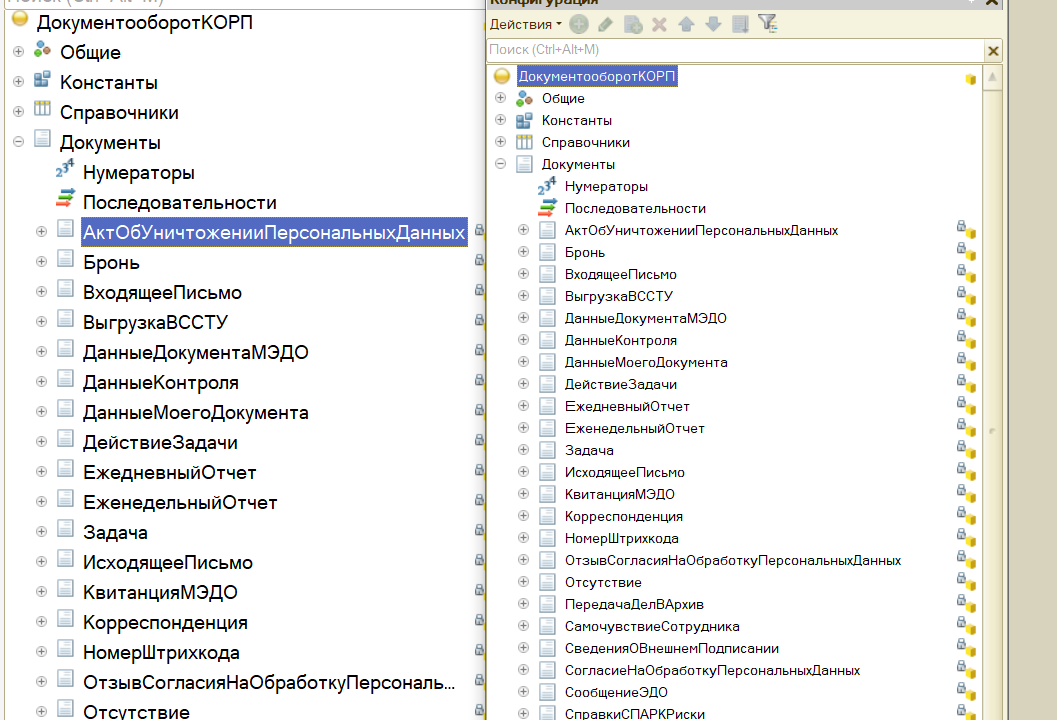Select ДействиеЗадачи in Конфигурация panel
Image resolution: width=1057 pixels, height=720 pixels.
[x=621, y=384]
